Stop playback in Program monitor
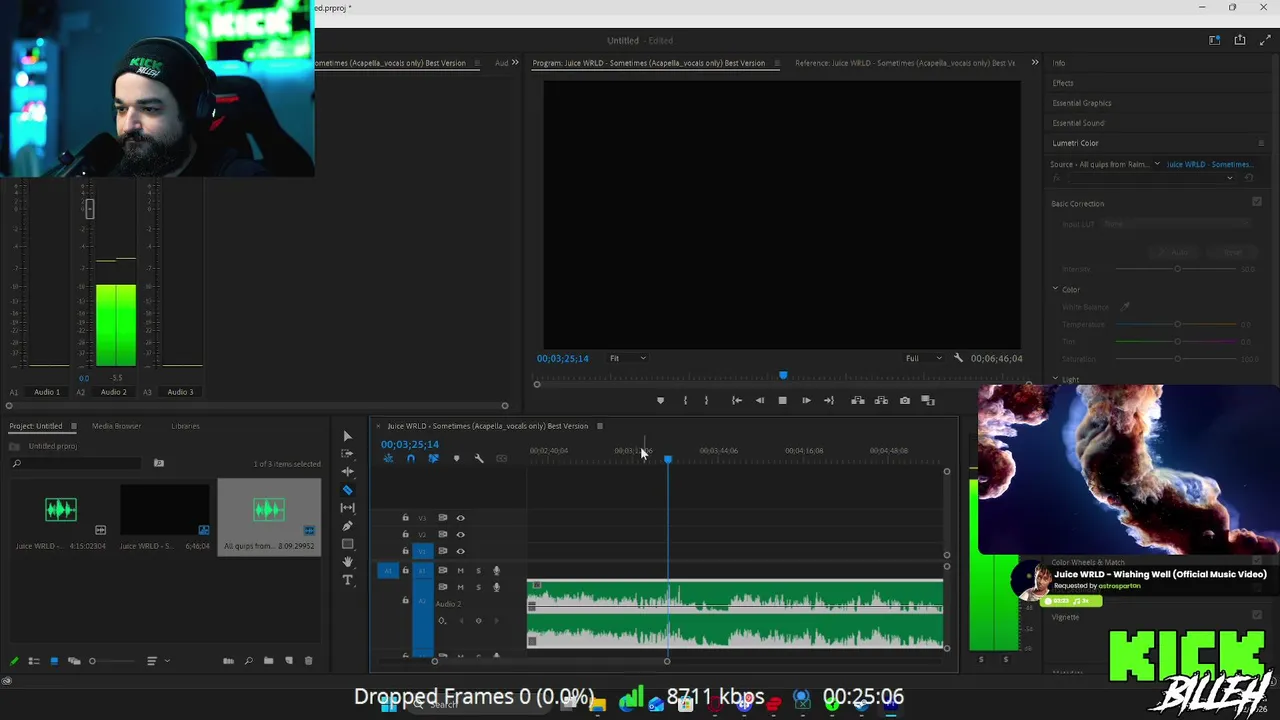The width and height of the screenshot is (1280, 720). pos(783,401)
